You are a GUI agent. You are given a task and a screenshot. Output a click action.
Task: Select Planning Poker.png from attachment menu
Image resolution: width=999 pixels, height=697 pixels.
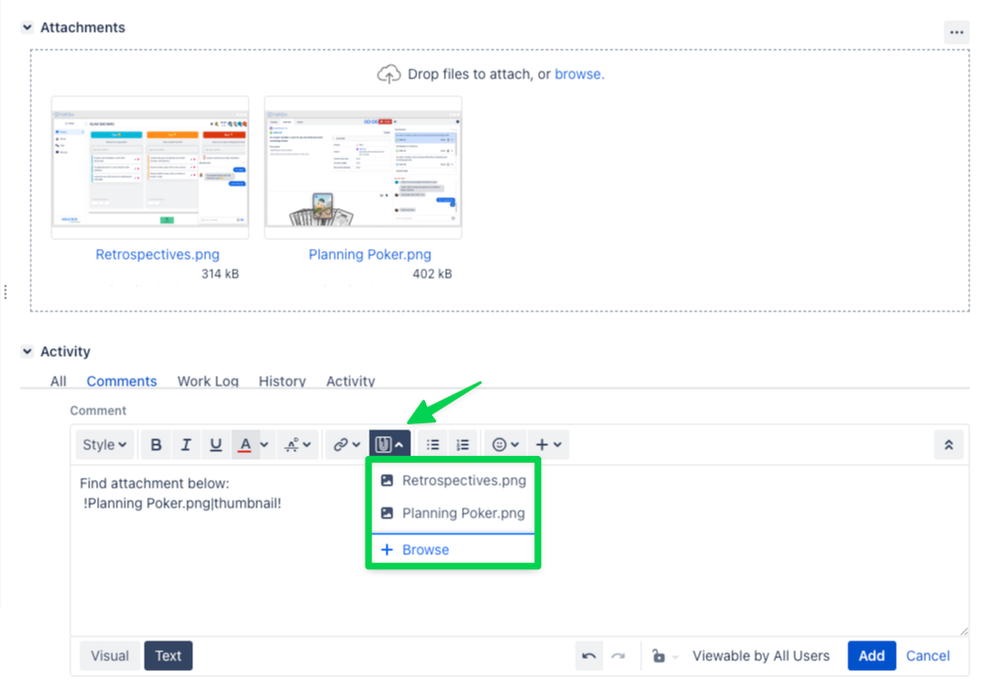pos(452,513)
